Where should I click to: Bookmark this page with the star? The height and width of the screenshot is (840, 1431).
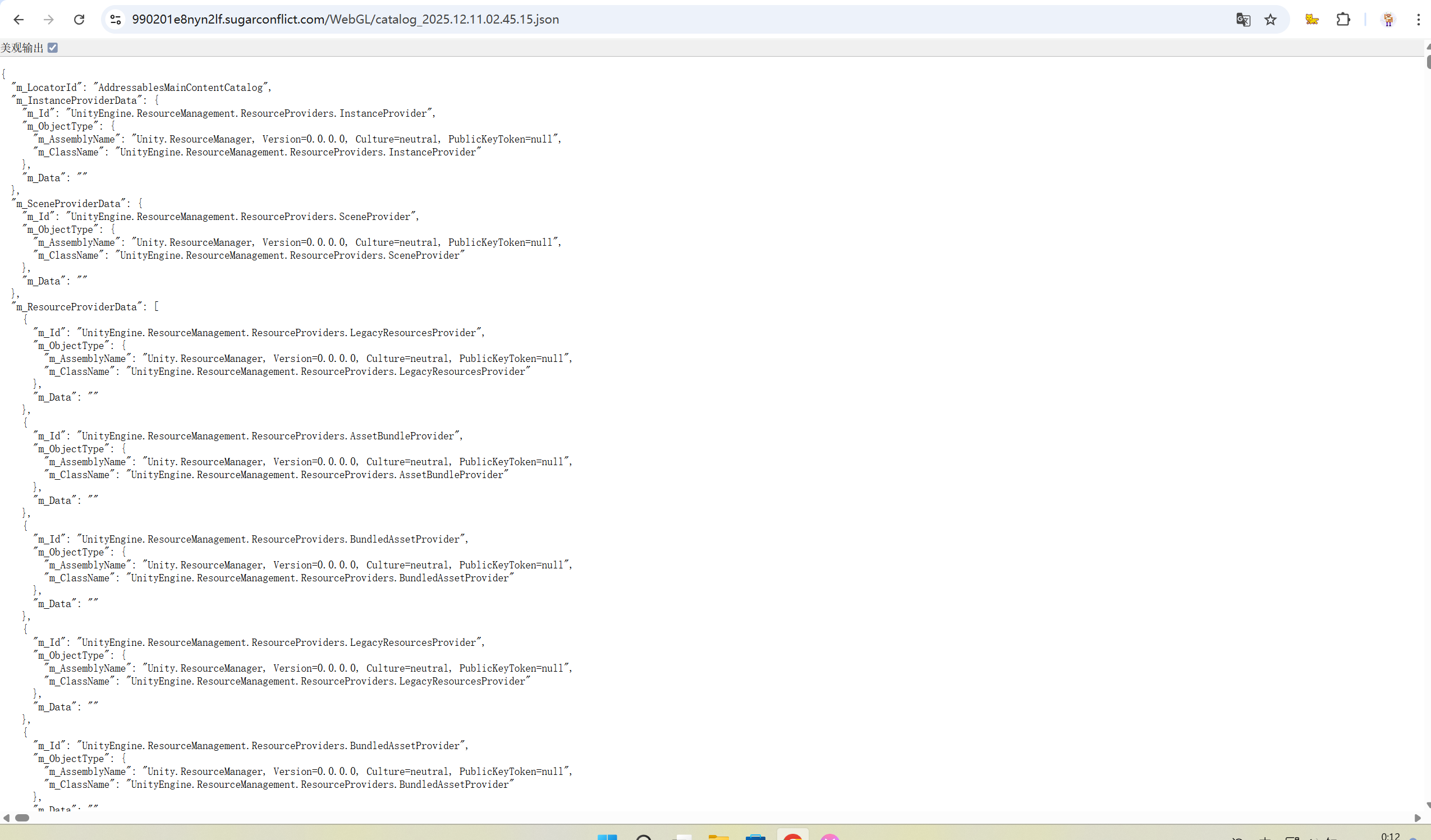tap(1271, 19)
